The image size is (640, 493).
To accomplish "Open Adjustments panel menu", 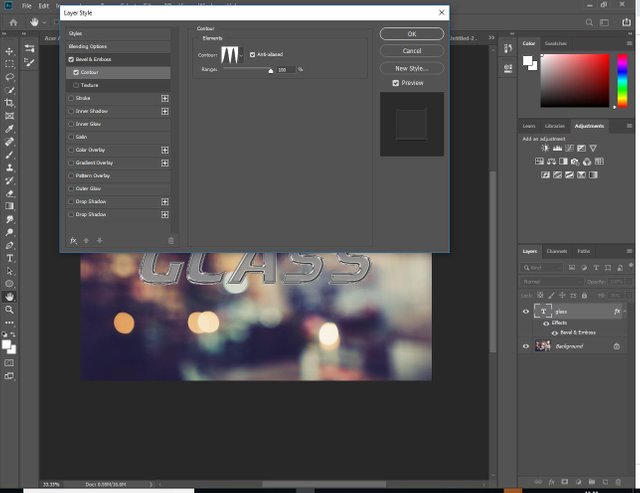I will [x=629, y=126].
